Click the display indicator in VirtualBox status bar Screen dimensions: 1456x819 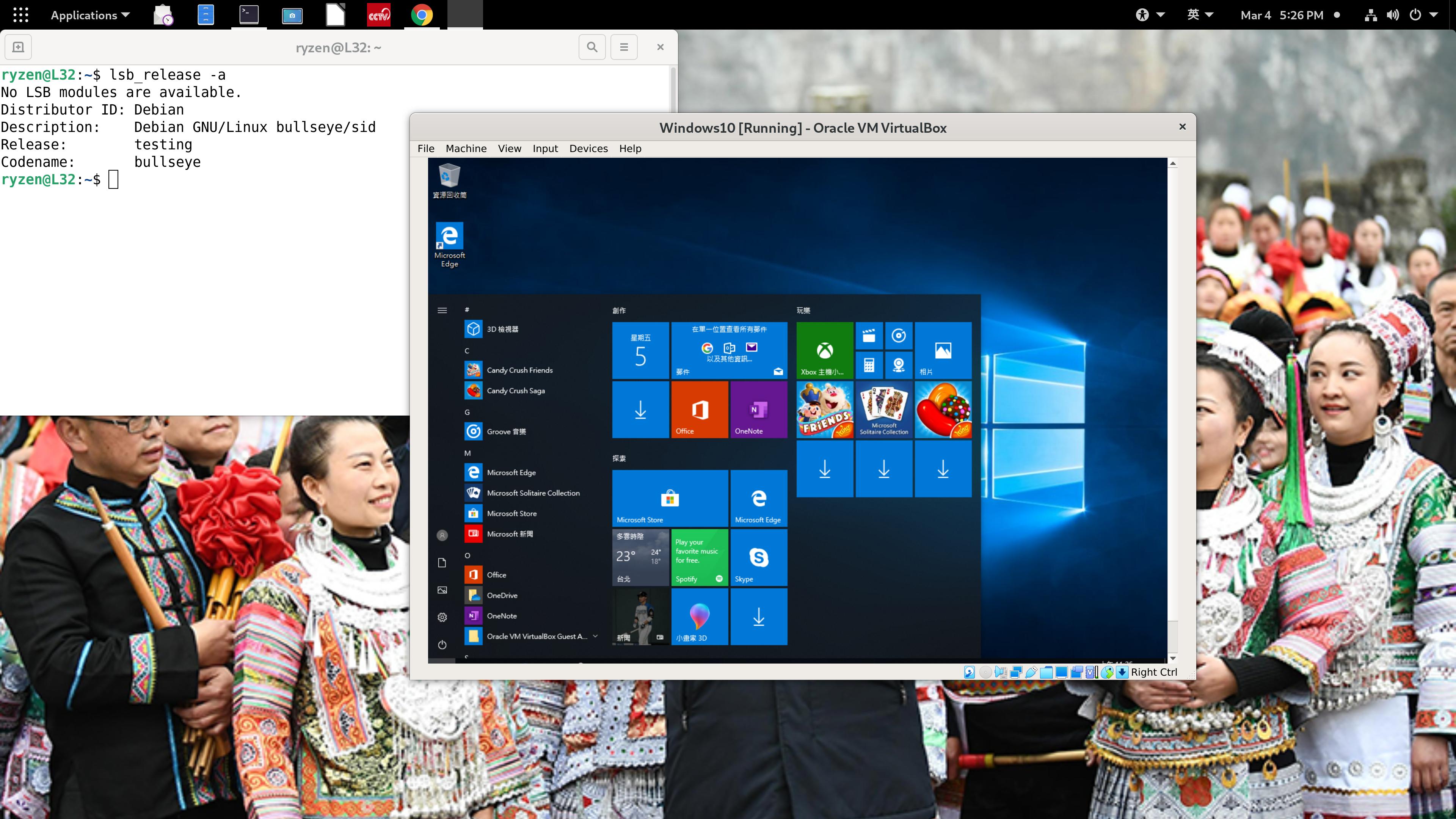1062,672
